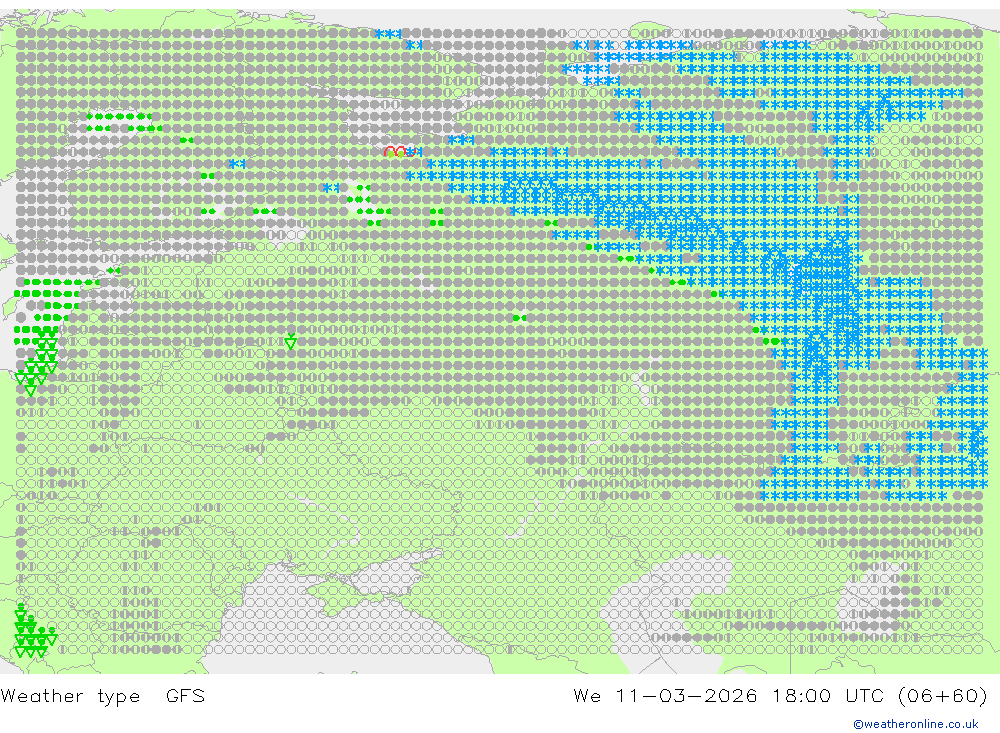
Task: Click the 'Weather type GFS' caption text
Action: pos(103,695)
